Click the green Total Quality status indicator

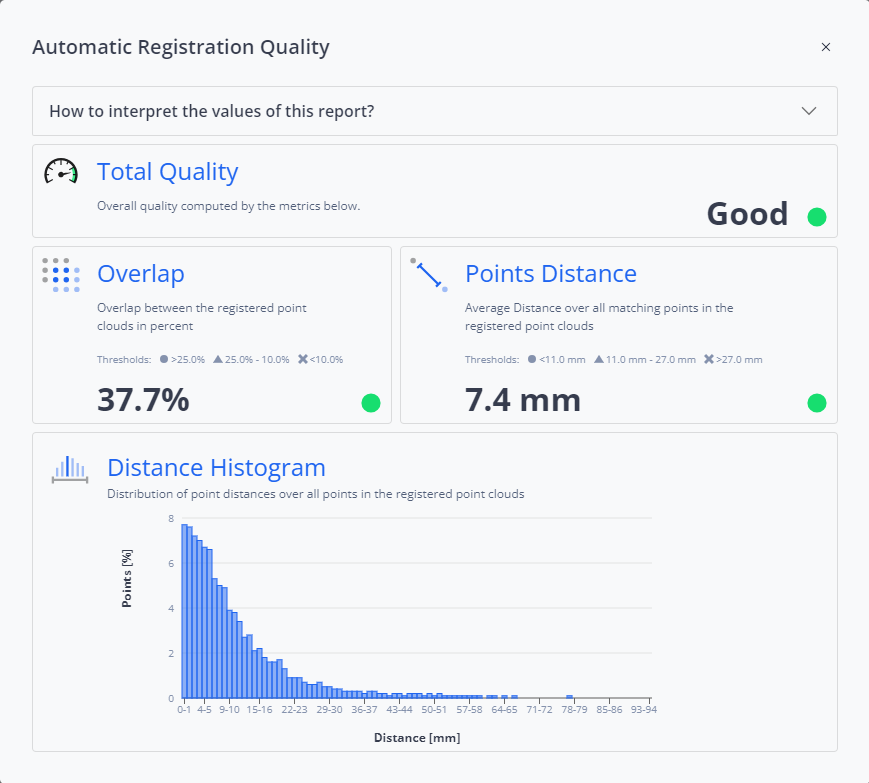(x=817, y=216)
